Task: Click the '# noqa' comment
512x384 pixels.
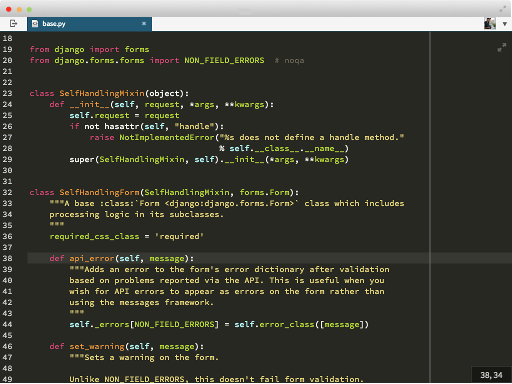Action: pyautogui.click(x=289, y=60)
